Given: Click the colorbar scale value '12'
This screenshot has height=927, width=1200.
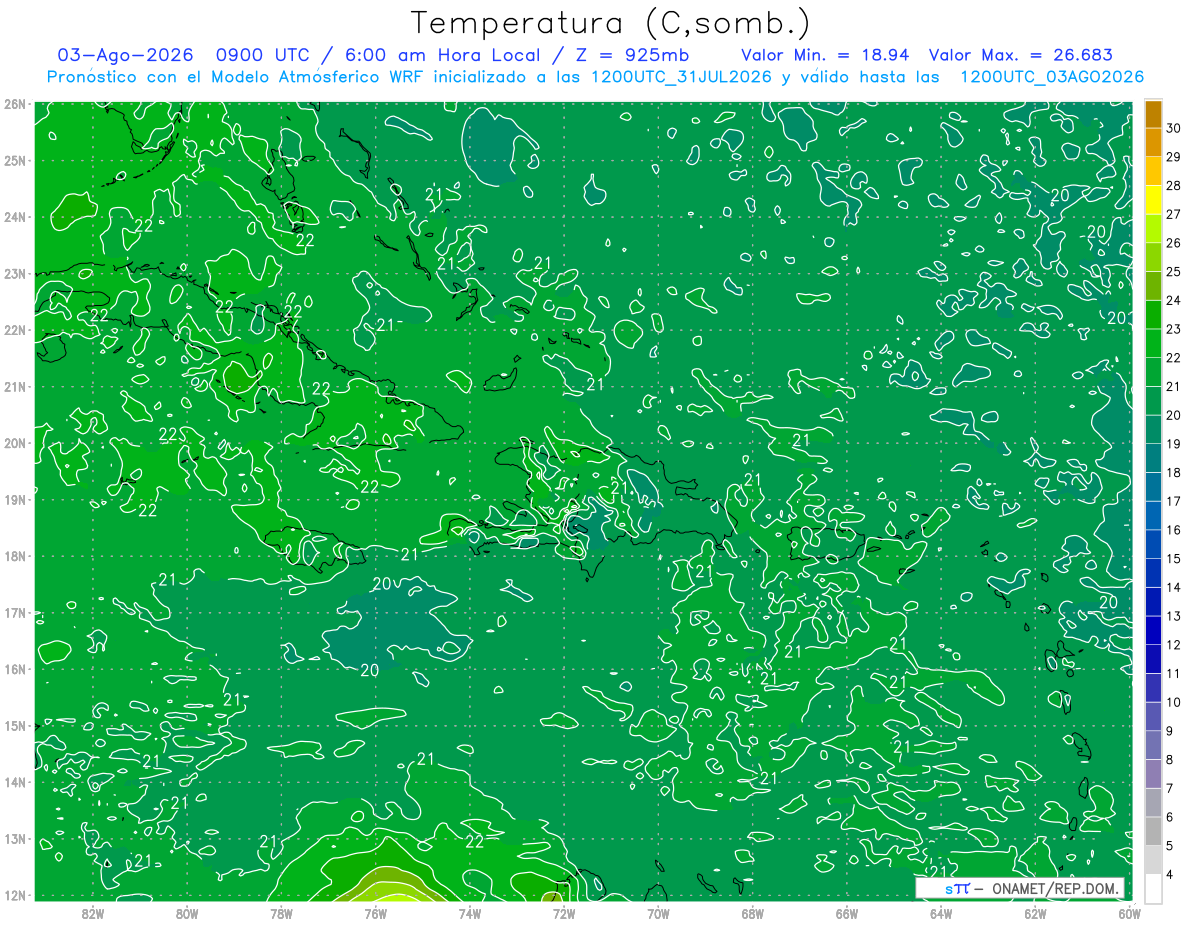Looking at the screenshot, I should (x=1174, y=644).
